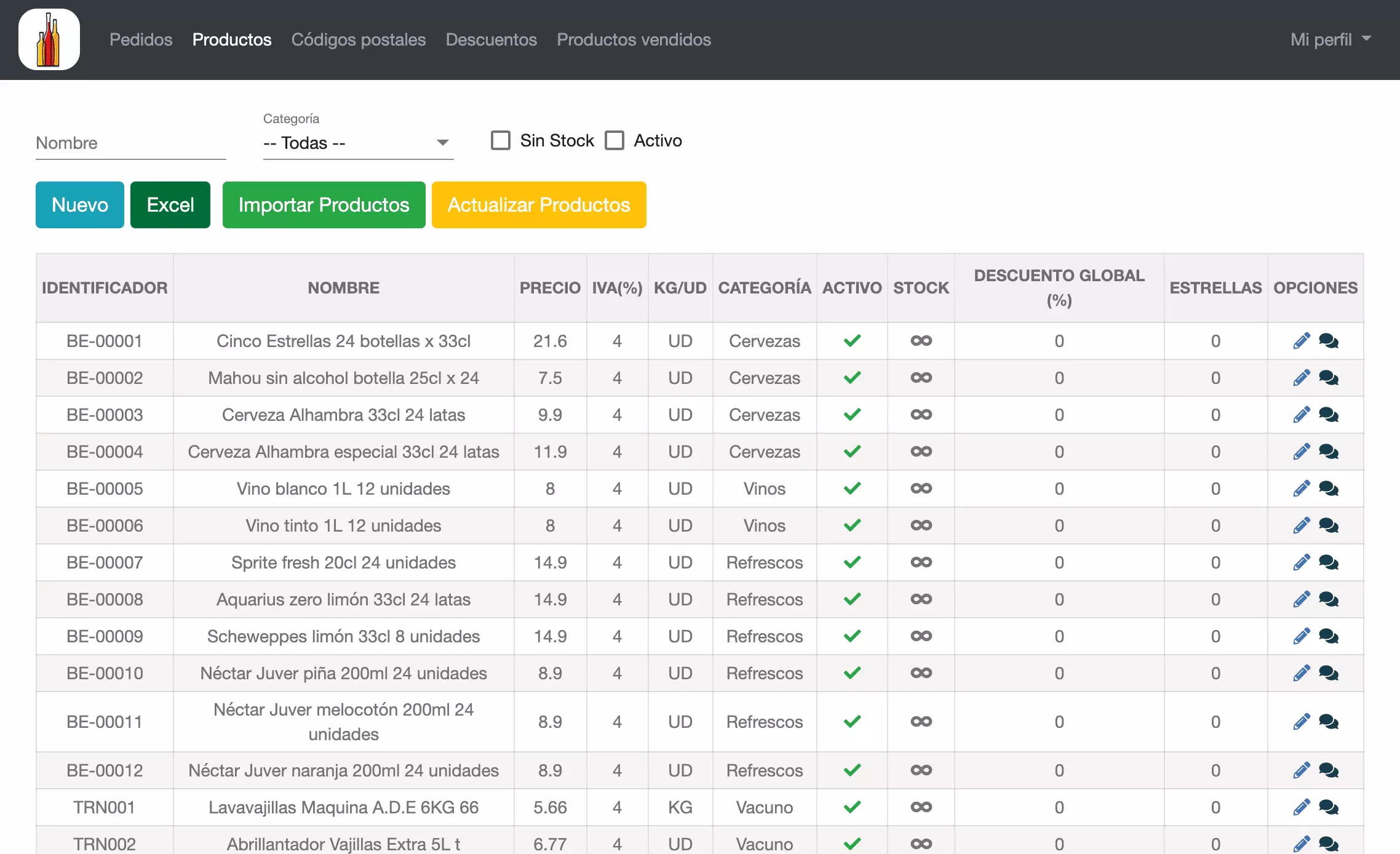1400x854 pixels.
Task: Edit product TRN001 with pencil icon
Action: pos(1302,807)
